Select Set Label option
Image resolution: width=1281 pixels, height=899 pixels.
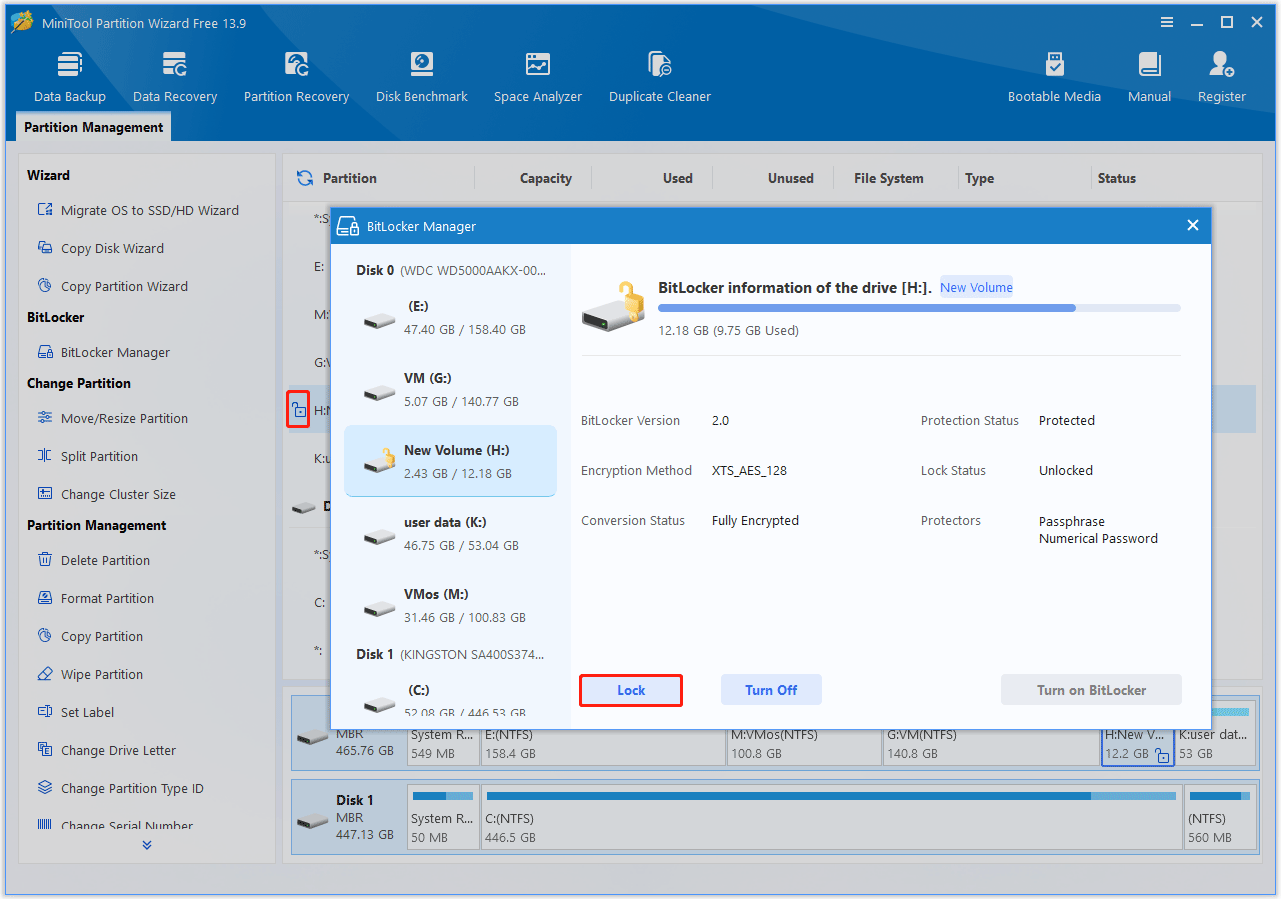(x=75, y=712)
